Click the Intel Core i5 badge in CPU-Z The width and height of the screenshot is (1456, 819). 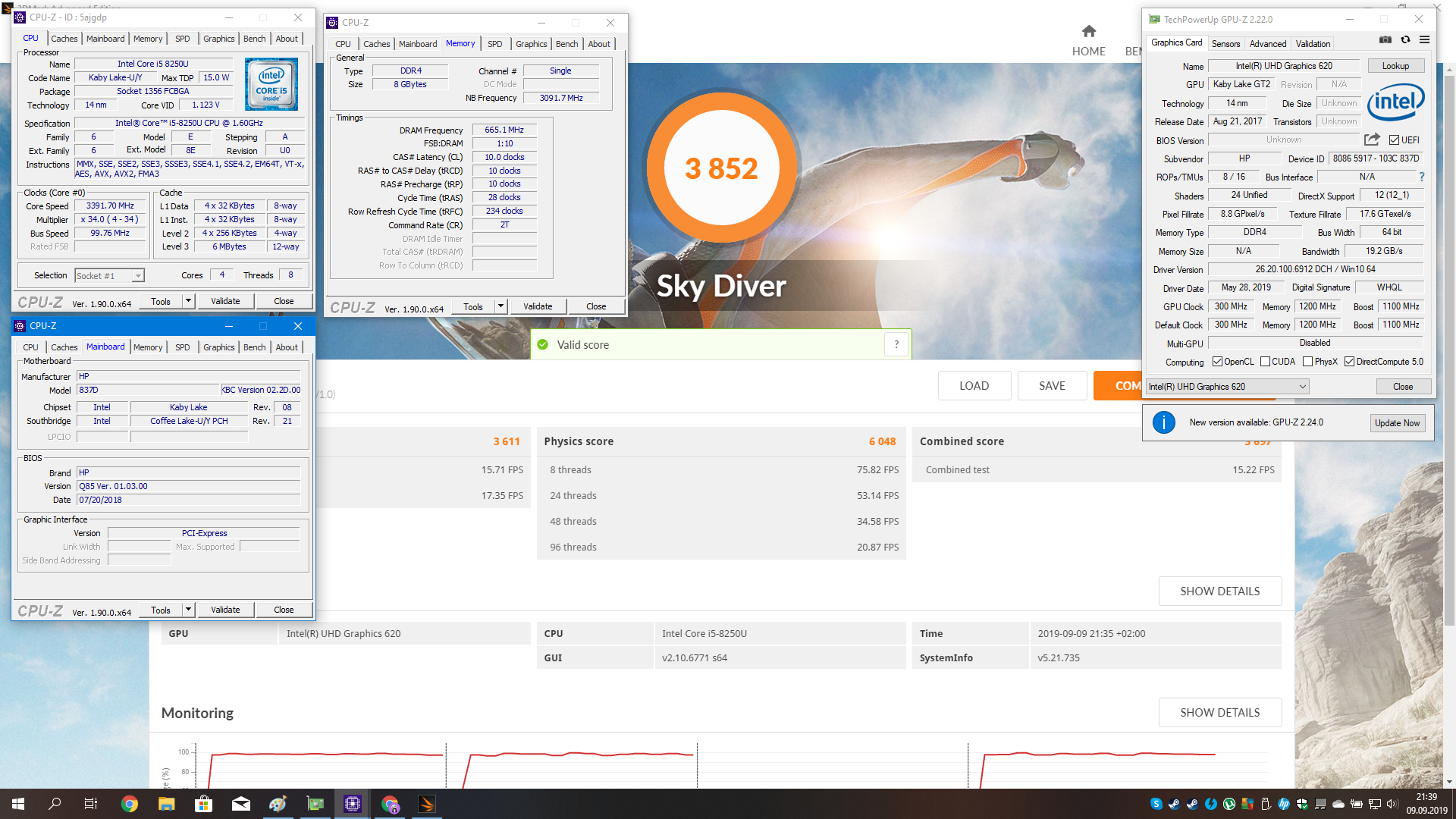[271, 85]
